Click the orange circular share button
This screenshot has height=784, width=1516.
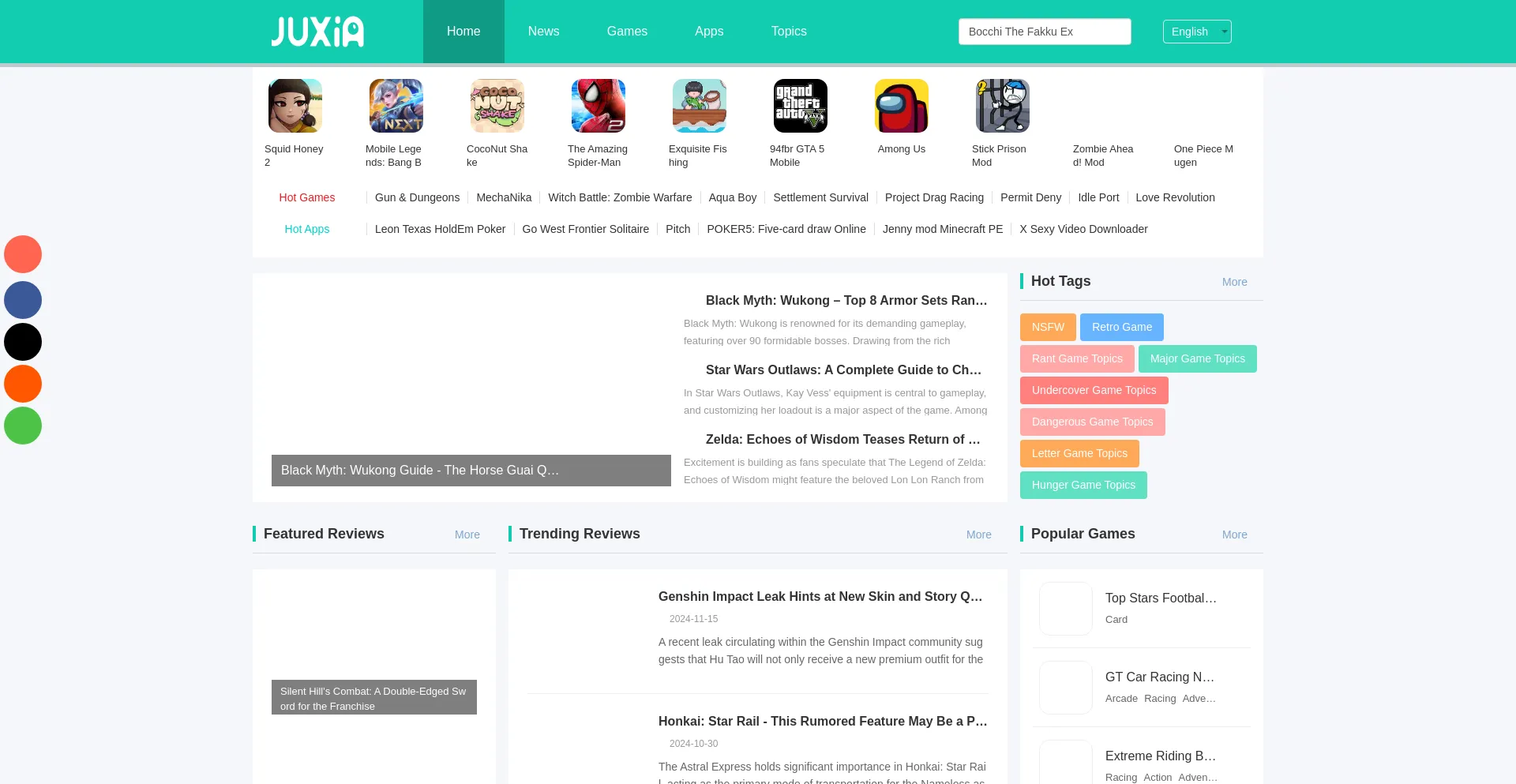[x=23, y=384]
